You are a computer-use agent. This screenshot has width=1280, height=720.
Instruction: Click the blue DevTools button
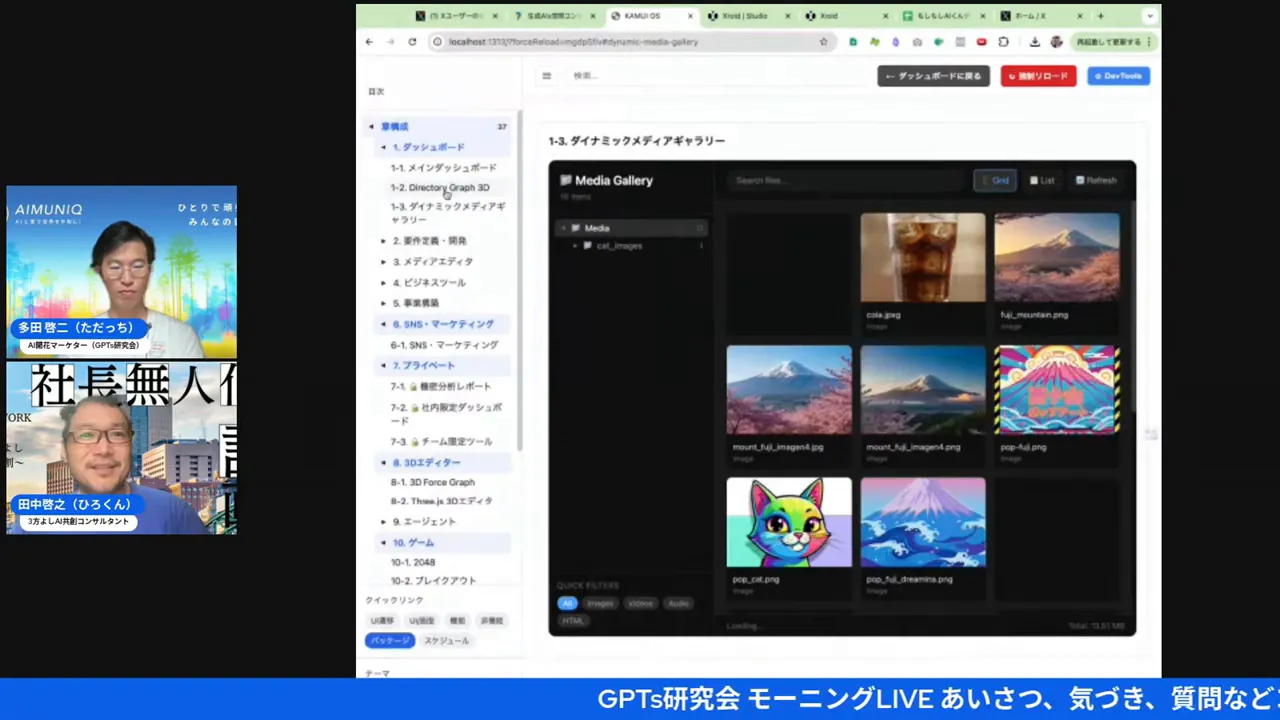[x=1118, y=76]
